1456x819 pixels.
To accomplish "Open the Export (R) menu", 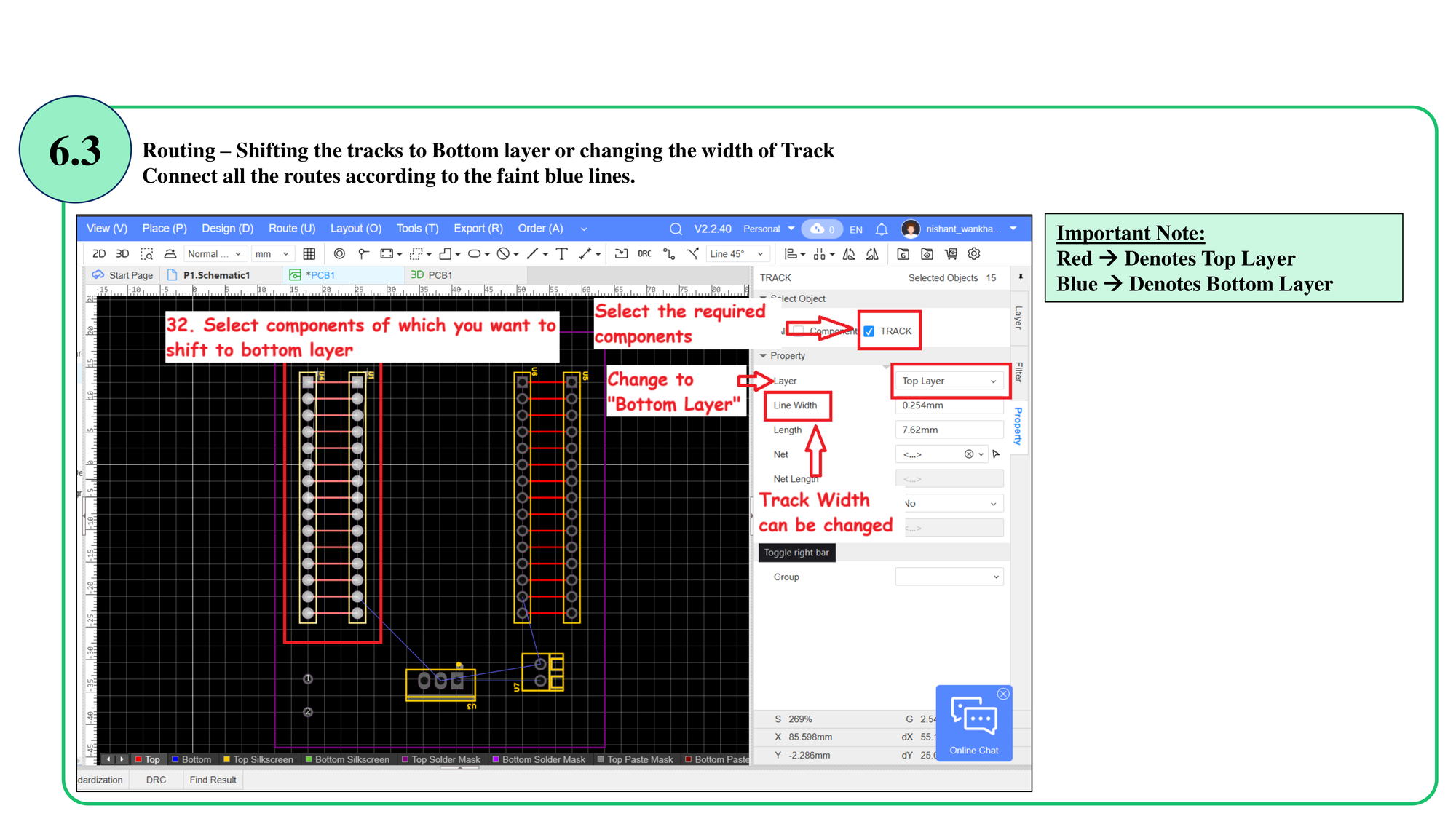I will tap(478, 229).
